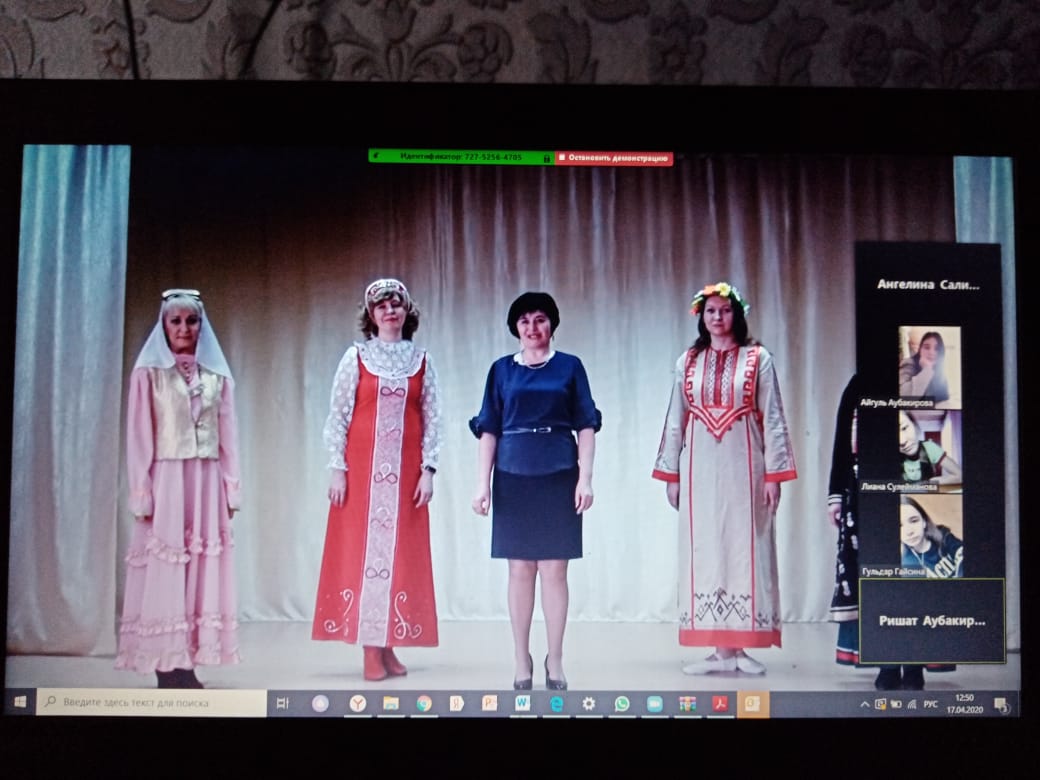Select the Гульдар Гайсина video thumbnail

point(930,535)
